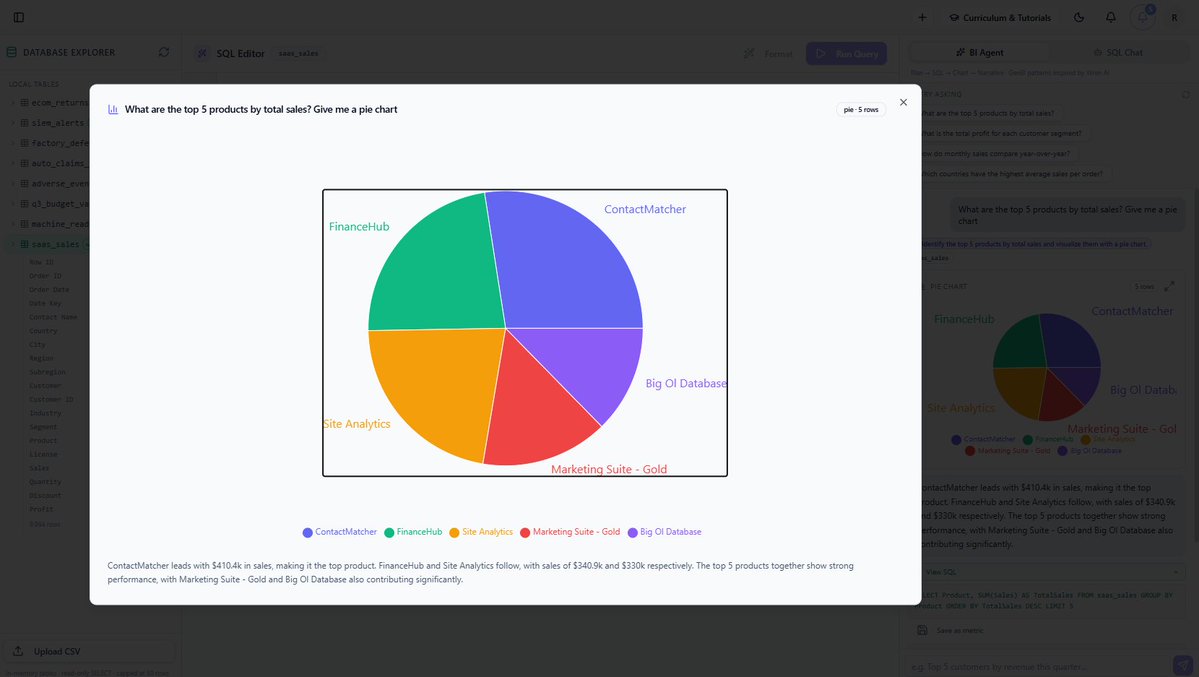Click the plus icon in top bar
The image size is (1199, 677).
click(922, 17)
